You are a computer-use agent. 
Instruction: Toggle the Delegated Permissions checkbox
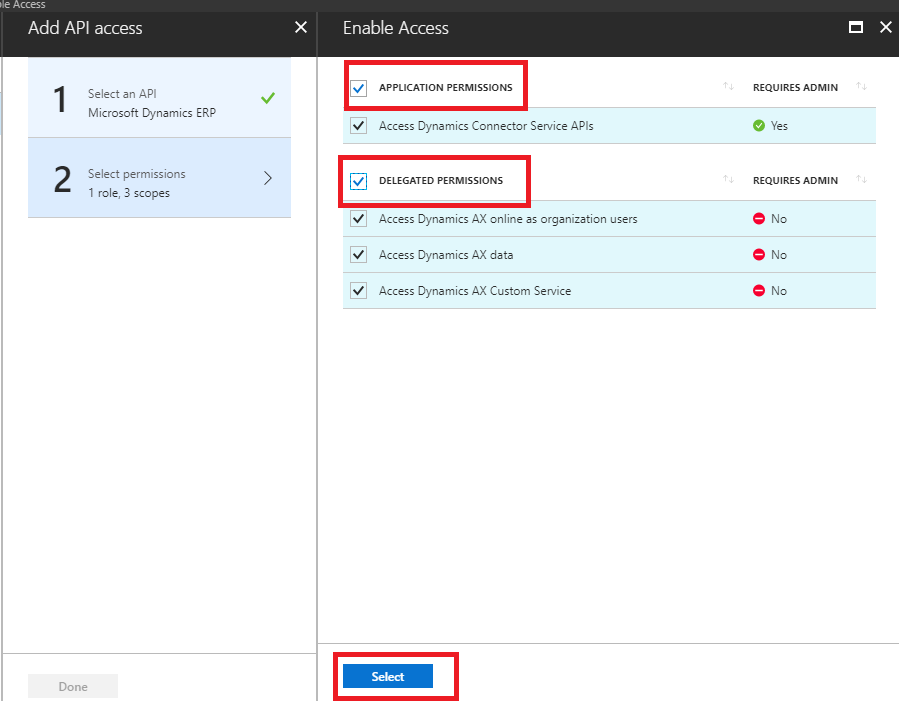pyautogui.click(x=359, y=181)
